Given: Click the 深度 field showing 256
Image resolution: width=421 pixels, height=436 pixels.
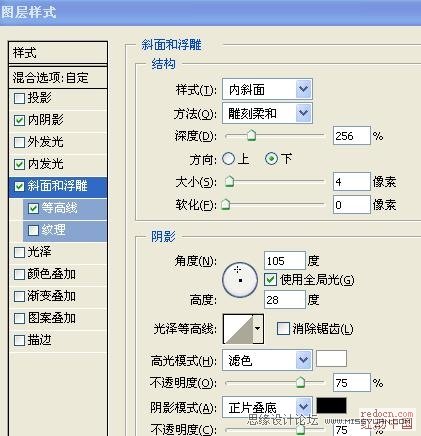Looking at the screenshot, I should click(x=352, y=135).
